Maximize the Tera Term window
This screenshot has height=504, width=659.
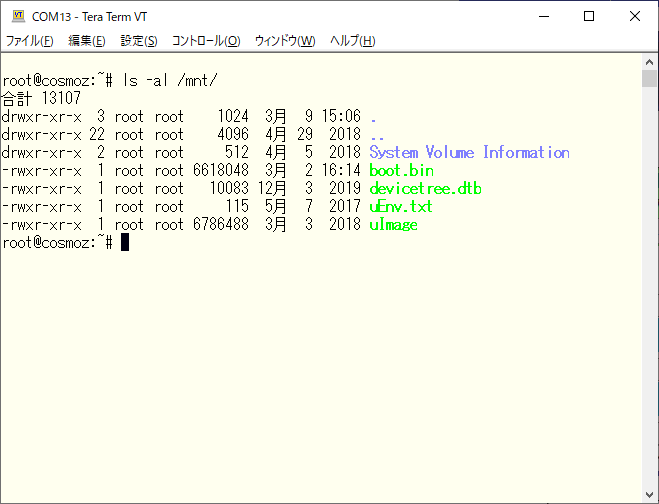click(589, 15)
